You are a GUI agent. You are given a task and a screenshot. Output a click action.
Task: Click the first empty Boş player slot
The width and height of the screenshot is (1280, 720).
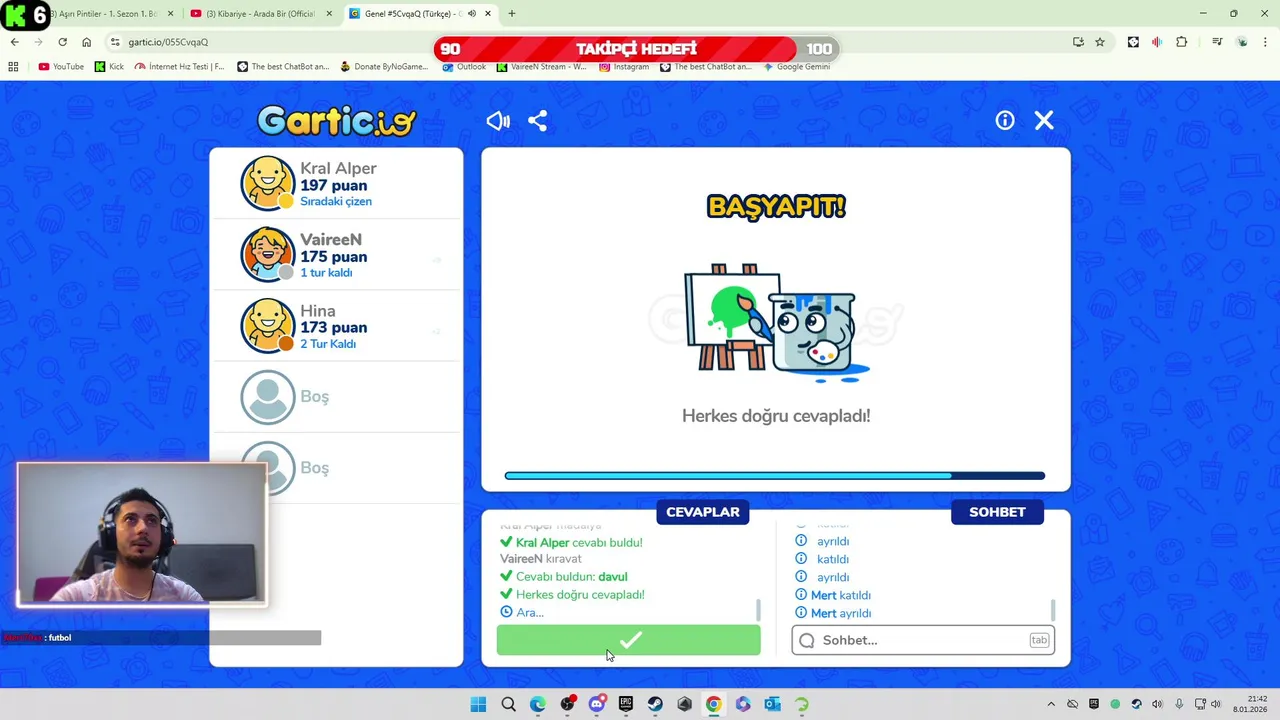(x=336, y=397)
